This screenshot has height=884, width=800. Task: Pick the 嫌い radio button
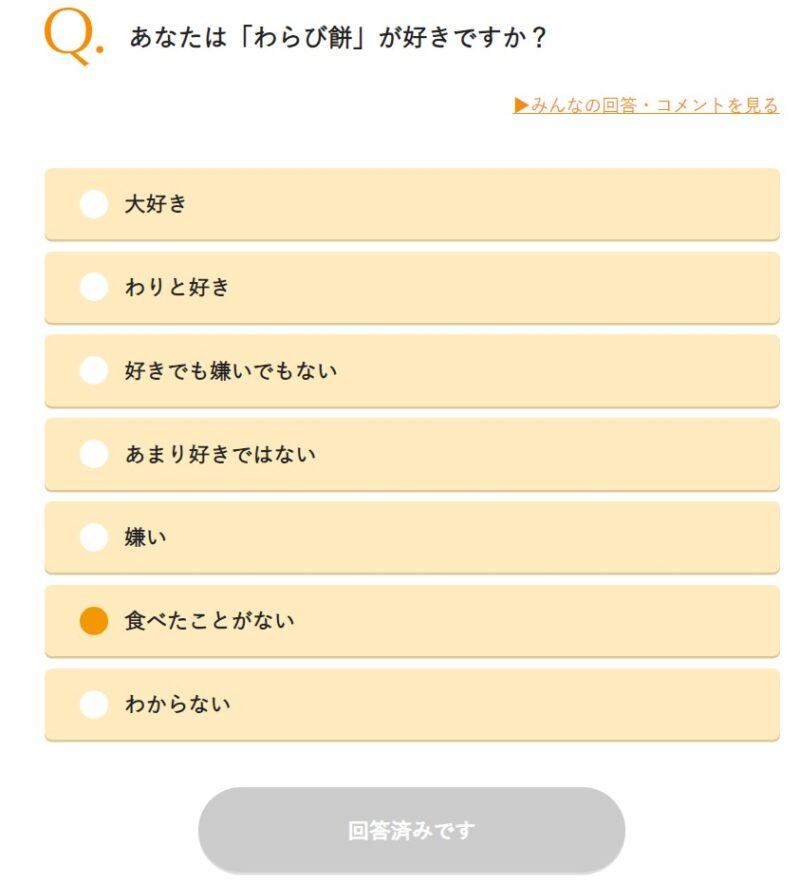(x=94, y=537)
